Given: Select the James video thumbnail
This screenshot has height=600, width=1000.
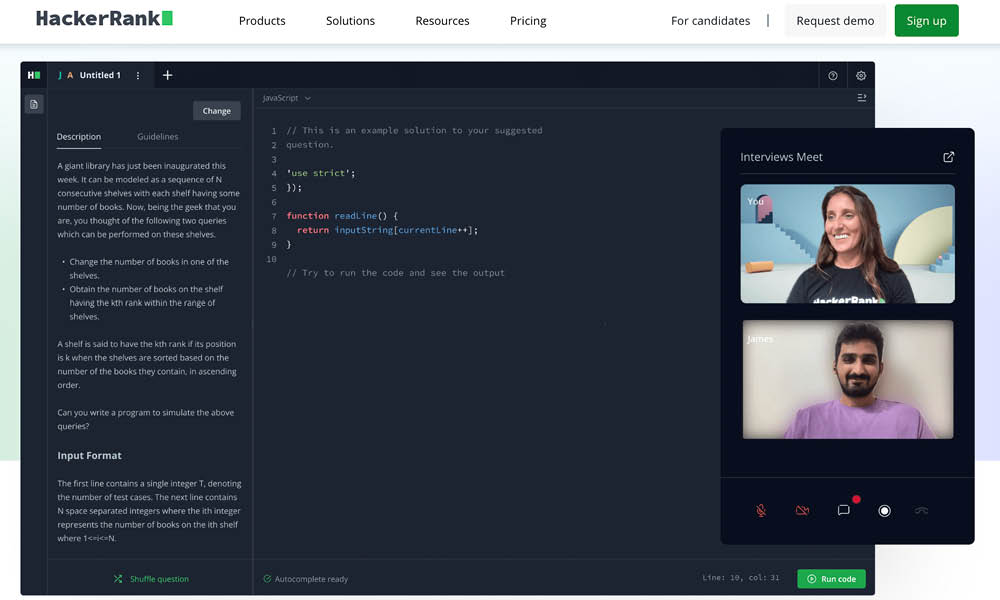Looking at the screenshot, I should click(848, 379).
